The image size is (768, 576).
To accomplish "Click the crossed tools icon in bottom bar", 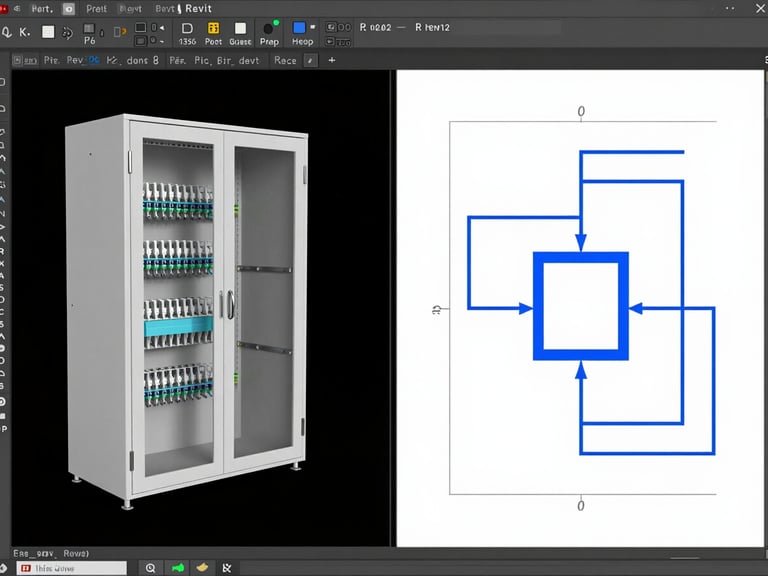I will tap(226, 568).
